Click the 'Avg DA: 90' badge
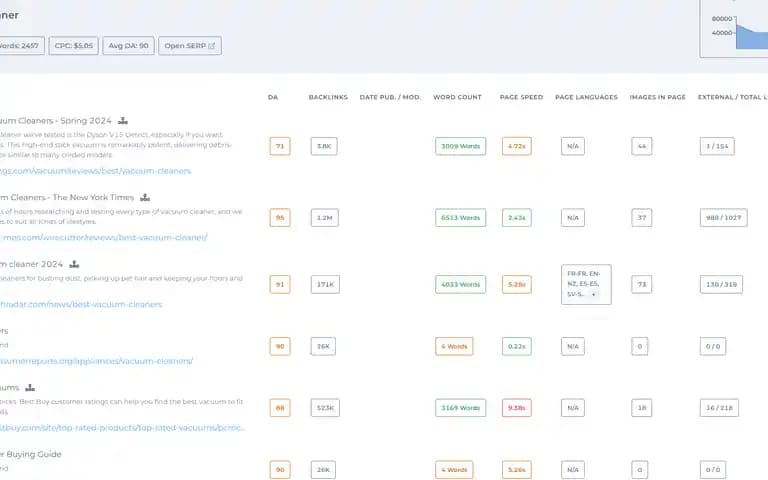 click(128, 46)
